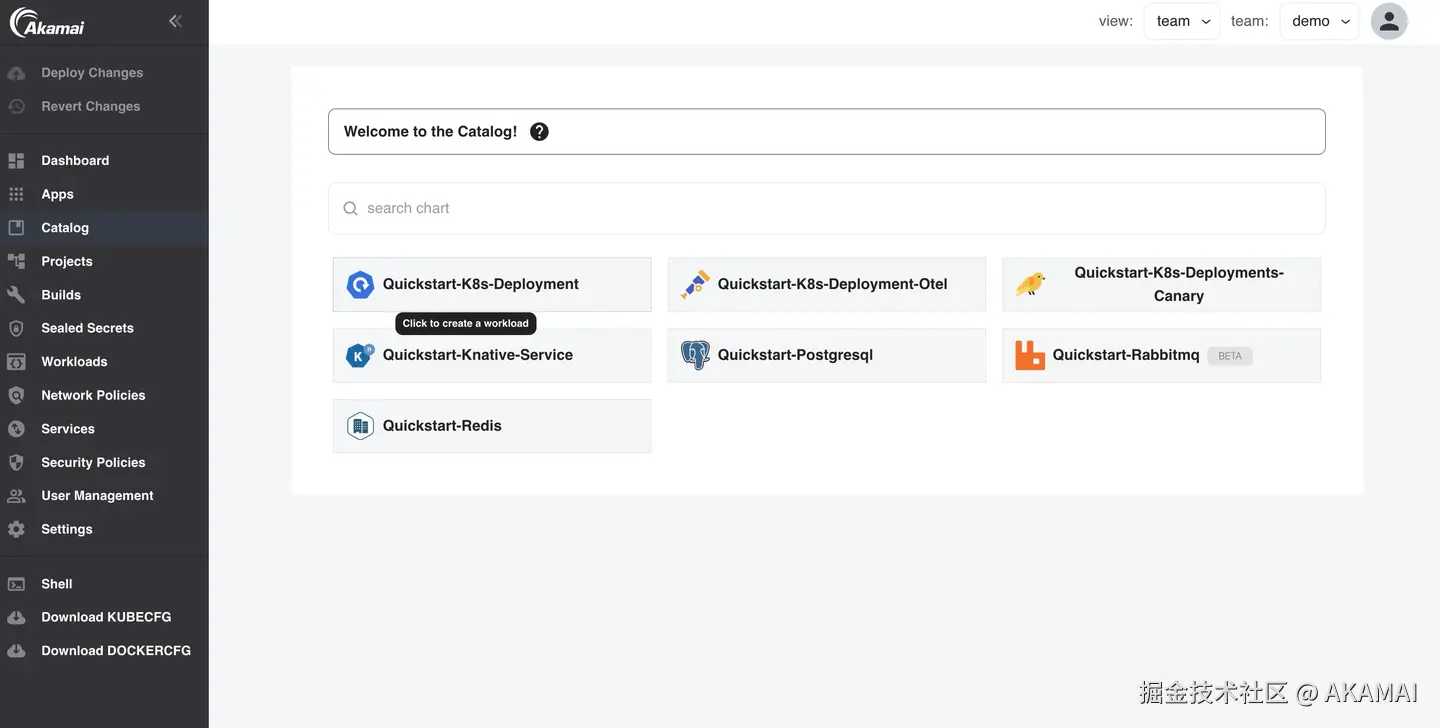This screenshot has width=1440, height=728.
Task: Click the Deploy Changes cloud icon
Action: pos(16,73)
